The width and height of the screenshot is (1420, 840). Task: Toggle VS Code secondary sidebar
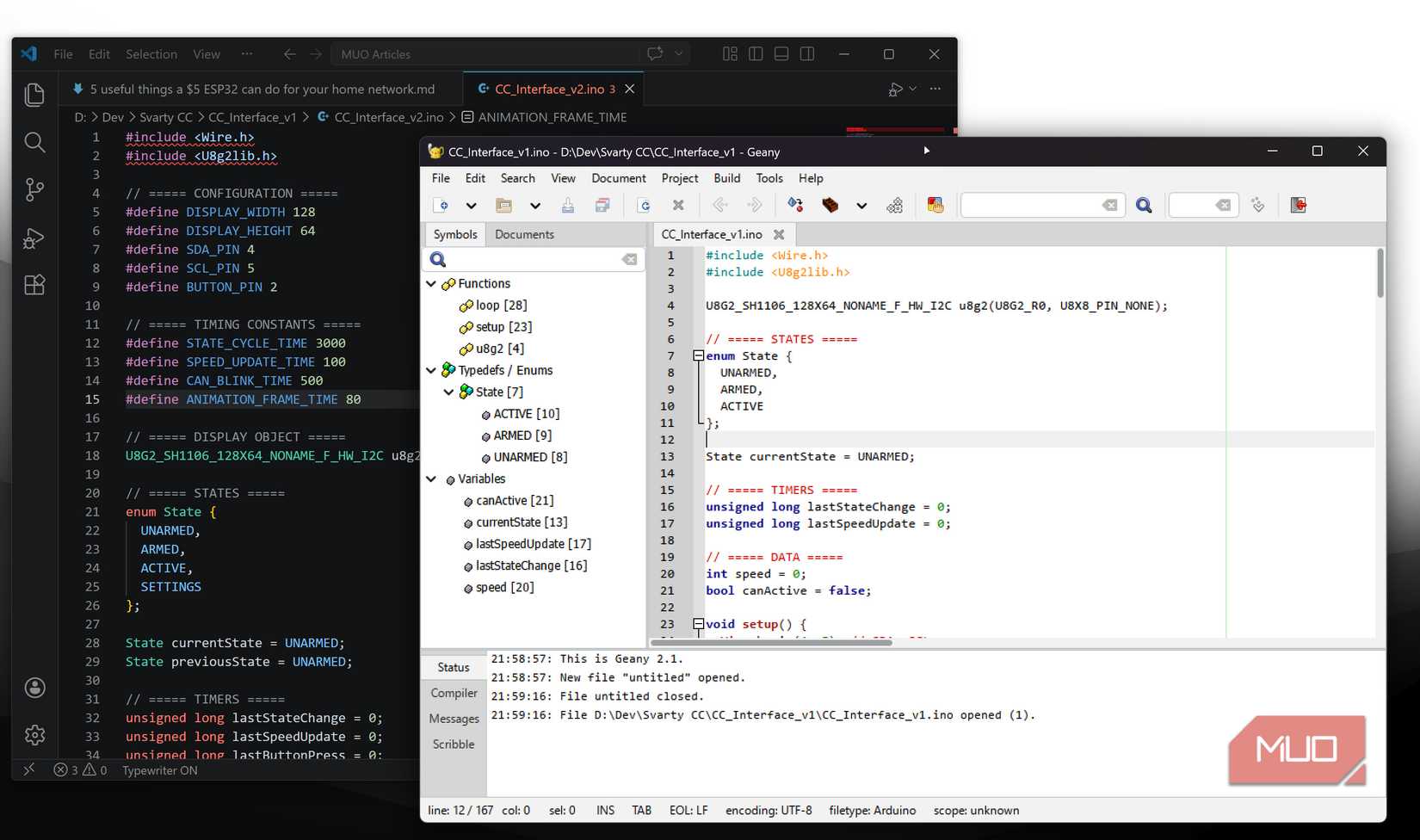pyautogui.click(x=807, y=53)
